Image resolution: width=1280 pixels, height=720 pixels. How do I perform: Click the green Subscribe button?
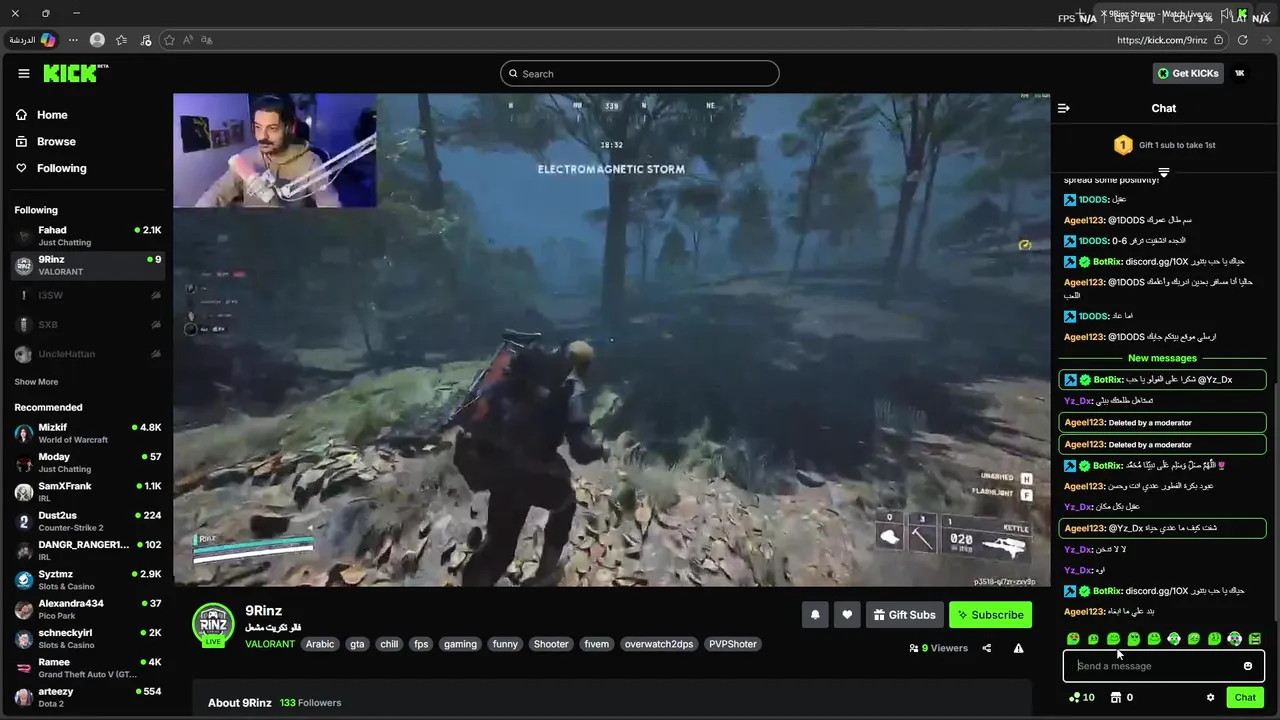pos(990,615)
